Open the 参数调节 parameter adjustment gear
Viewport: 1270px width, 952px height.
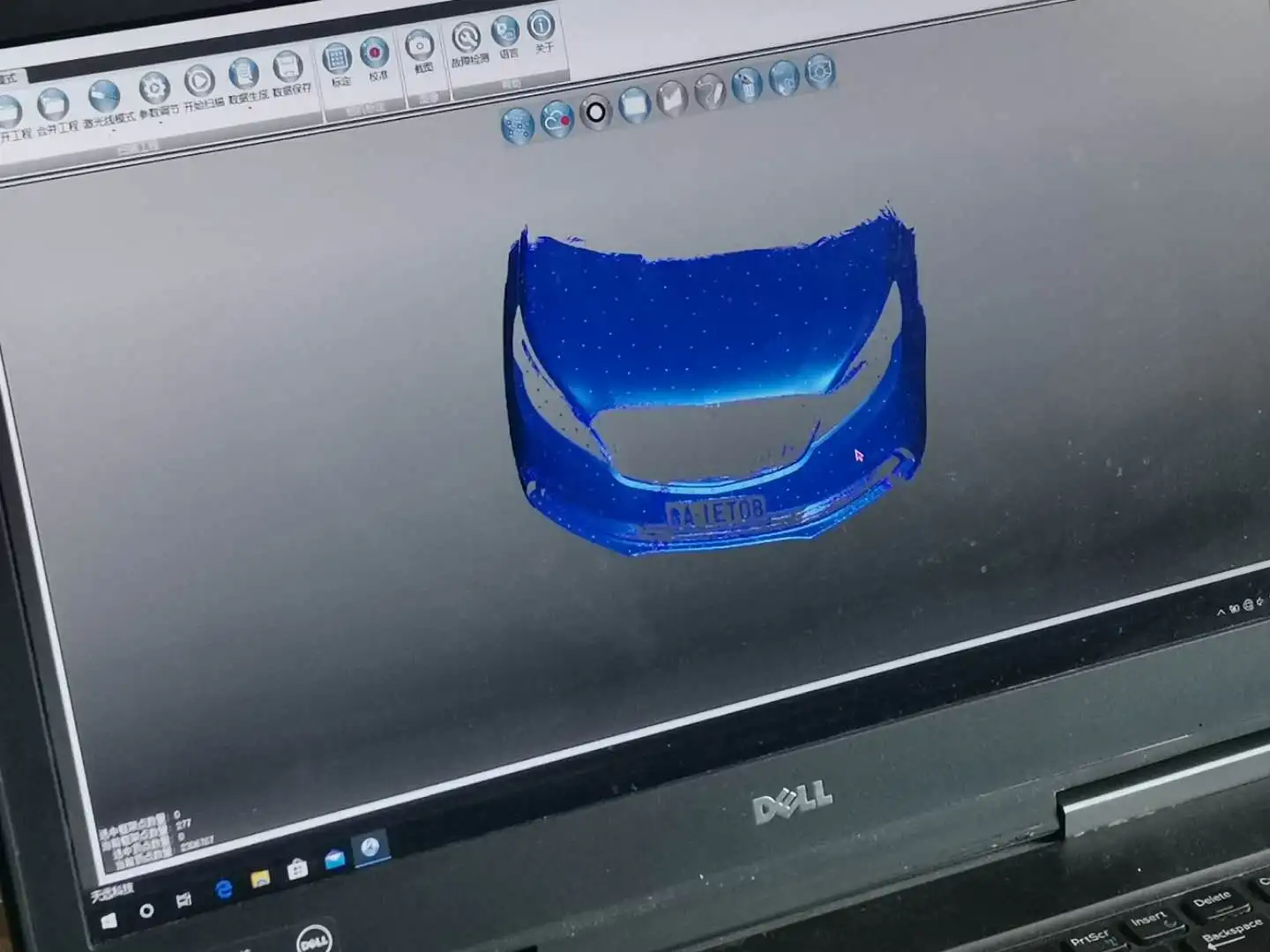pos(155,91)
